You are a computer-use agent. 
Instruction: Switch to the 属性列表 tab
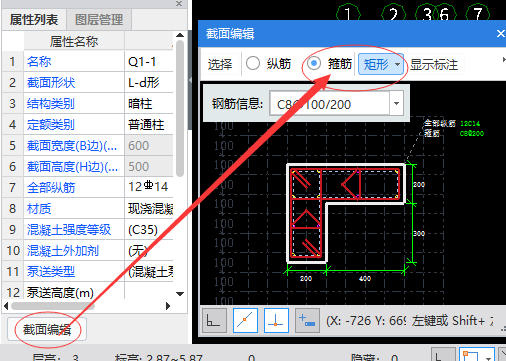pos(34,20)
